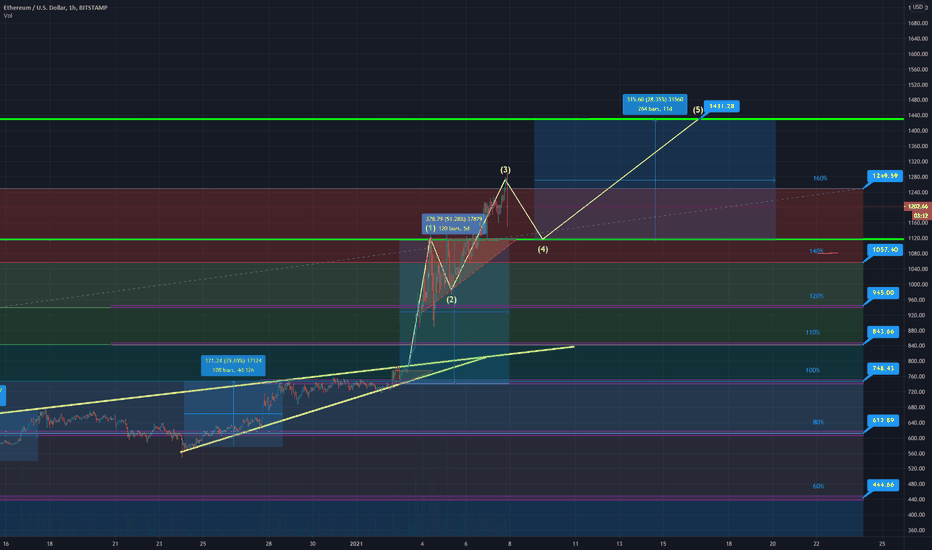The image size is (932, 550).
Task: Click the 1400.00 price axis tick
Action: (x=918, y=131)
